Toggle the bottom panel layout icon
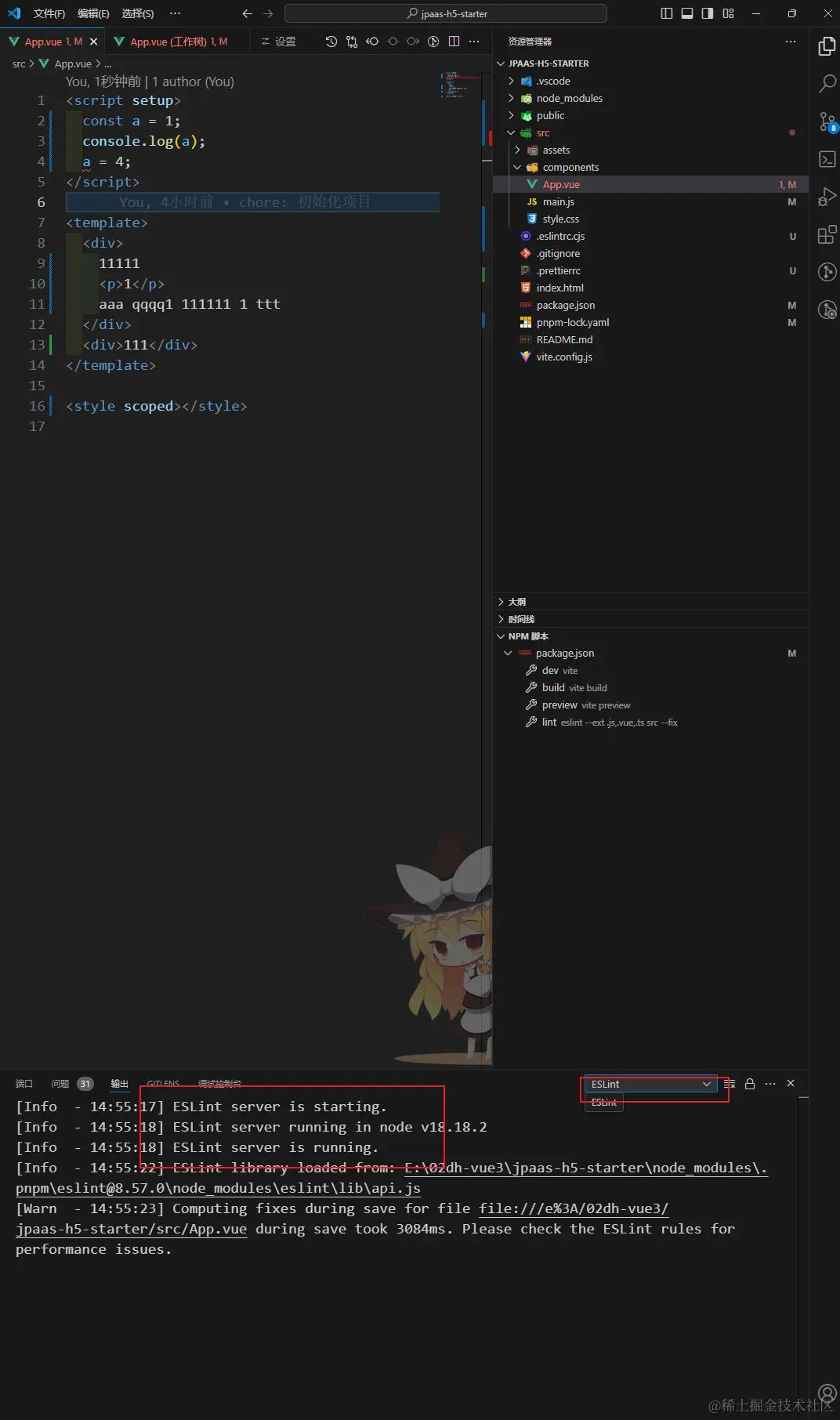 pyautogui.click(x=687, y=13)
